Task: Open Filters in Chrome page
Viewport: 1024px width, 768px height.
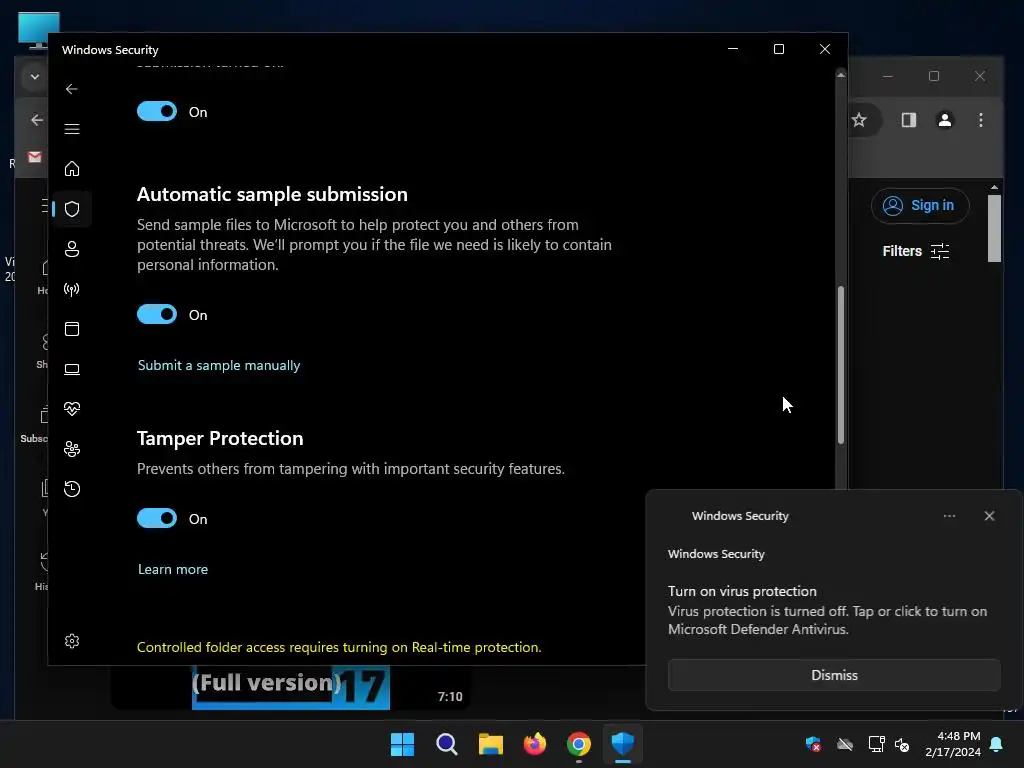Action: (916, 251)
